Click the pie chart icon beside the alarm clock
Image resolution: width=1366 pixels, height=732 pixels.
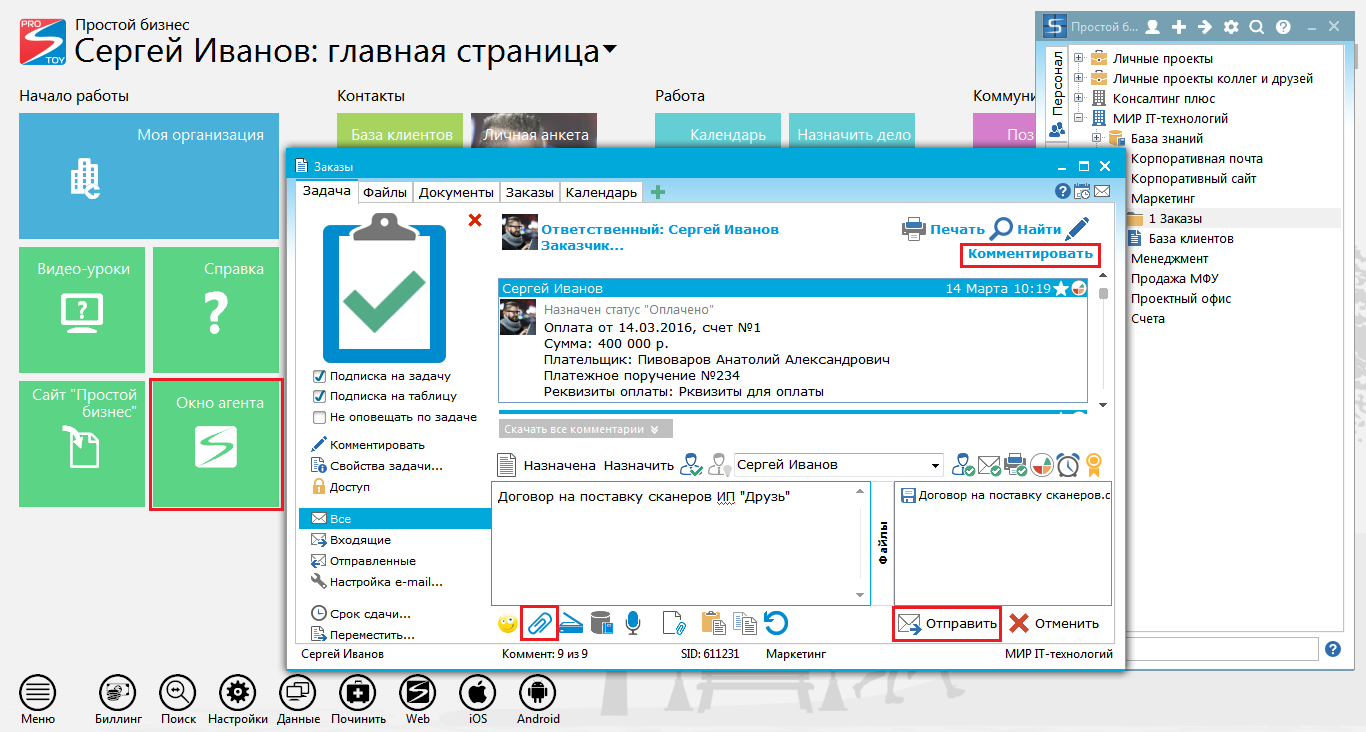pyautogui.click(x=1042, y=465)
